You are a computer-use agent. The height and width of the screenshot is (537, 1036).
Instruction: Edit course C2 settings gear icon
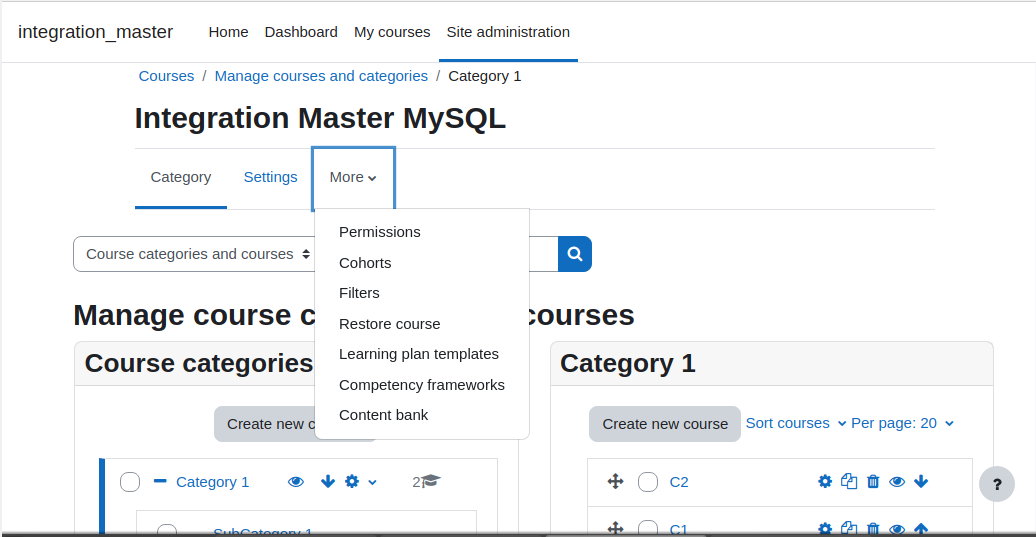[x=825, y=482]
